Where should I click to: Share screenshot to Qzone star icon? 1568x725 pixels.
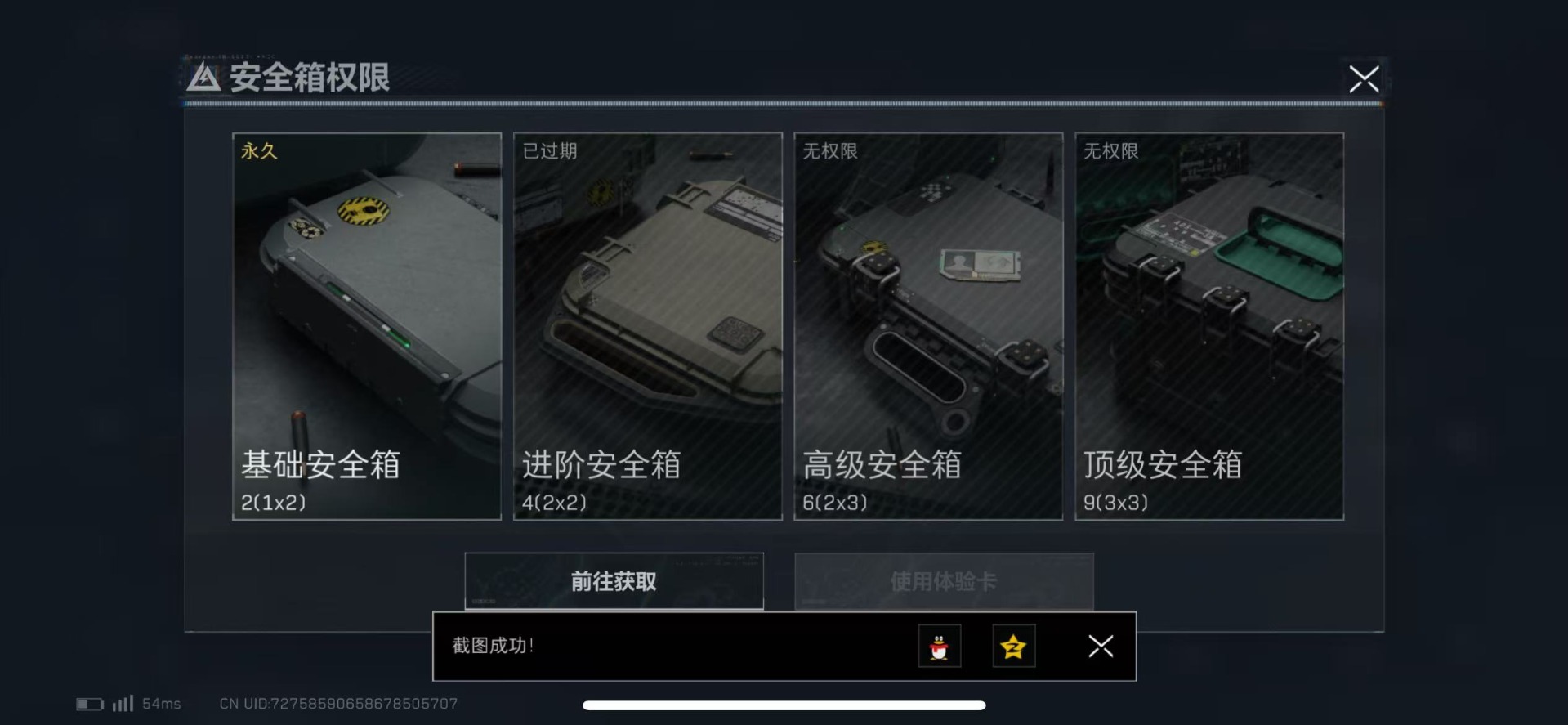(1013, 647)
